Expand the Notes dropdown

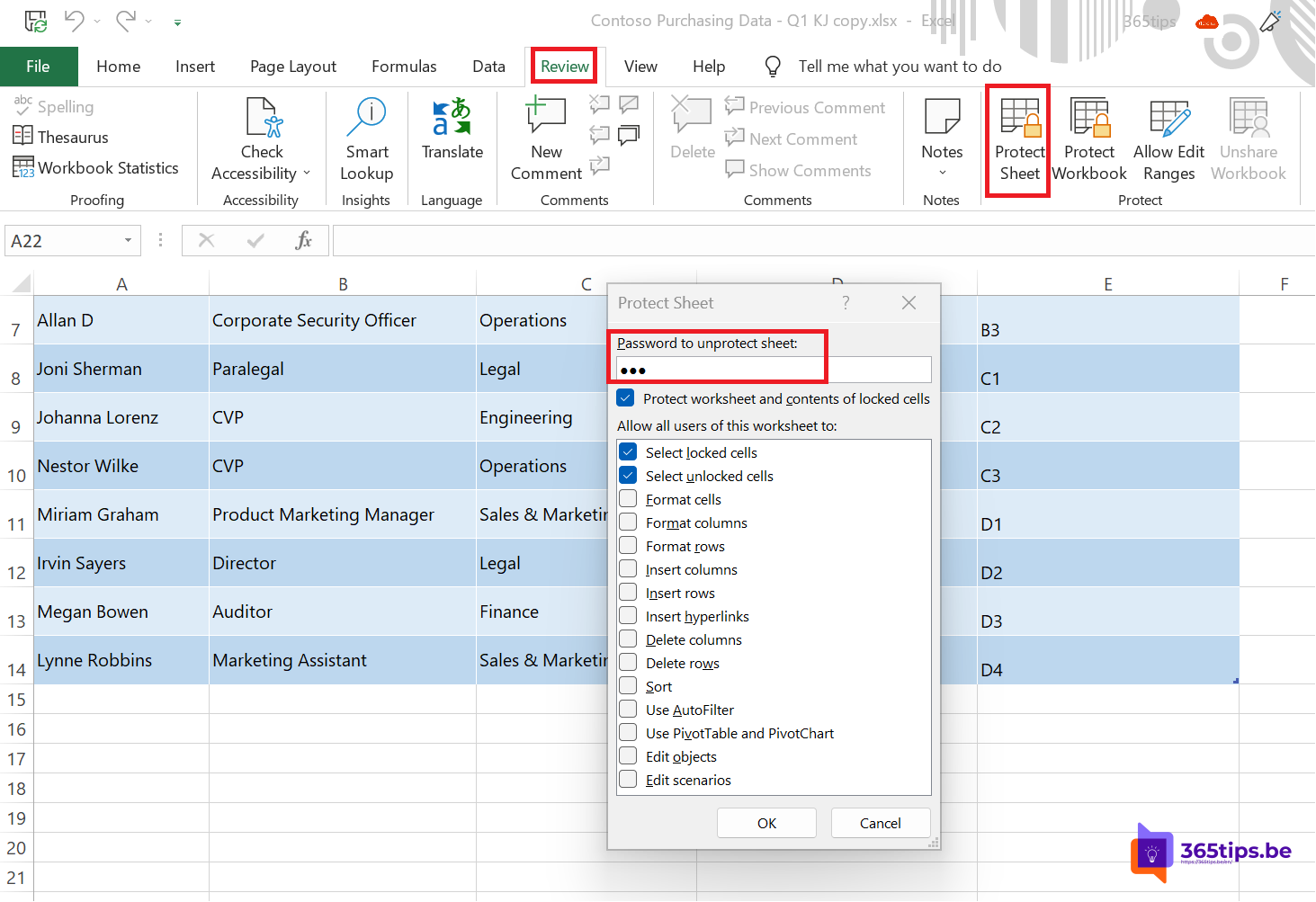tap(942, 173)
